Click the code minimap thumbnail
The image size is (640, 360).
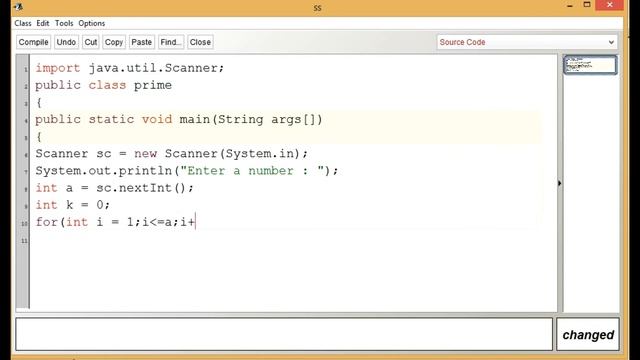[x=590, y=65]
